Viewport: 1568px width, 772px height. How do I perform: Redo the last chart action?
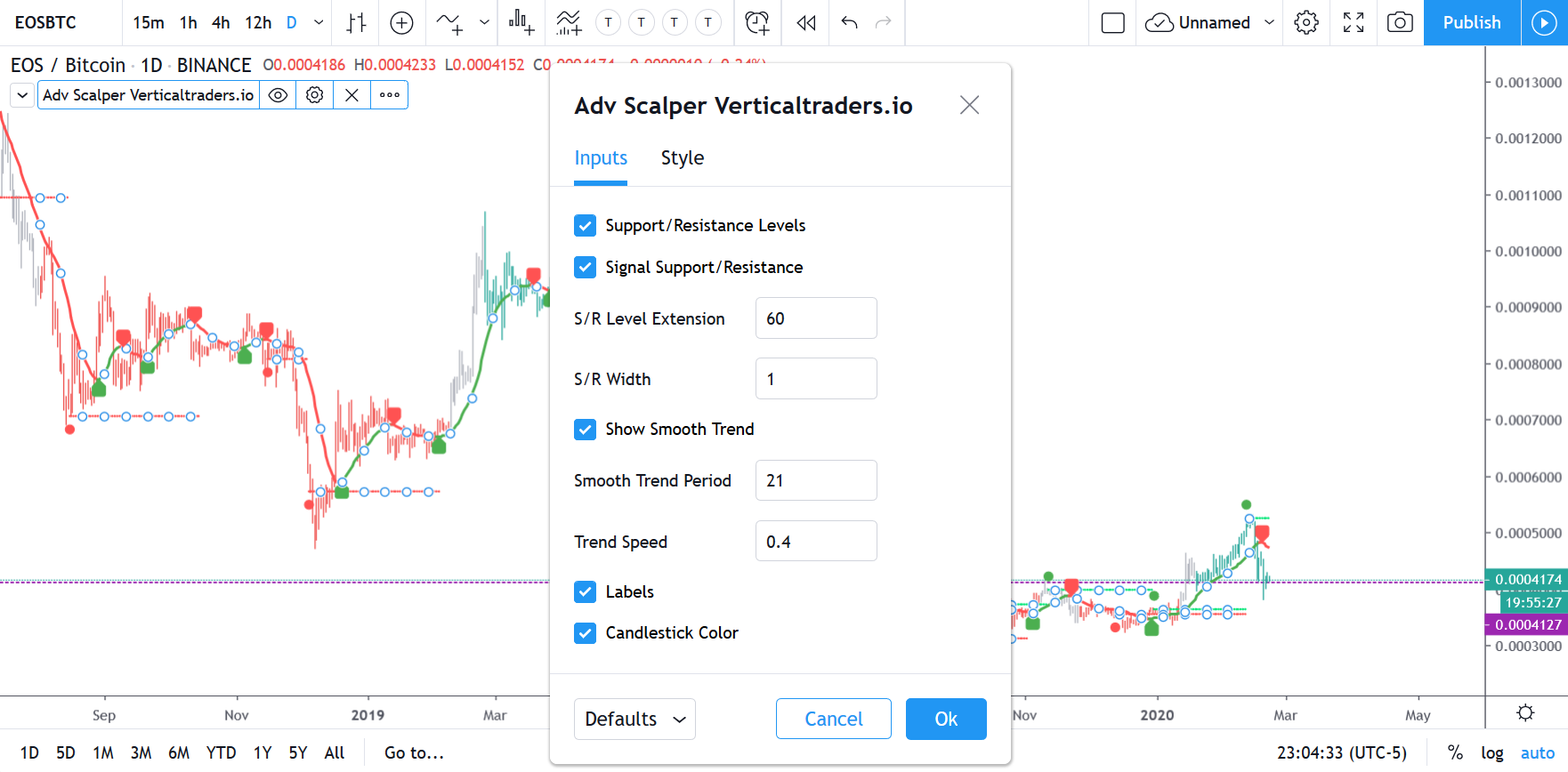pos(884,23)
